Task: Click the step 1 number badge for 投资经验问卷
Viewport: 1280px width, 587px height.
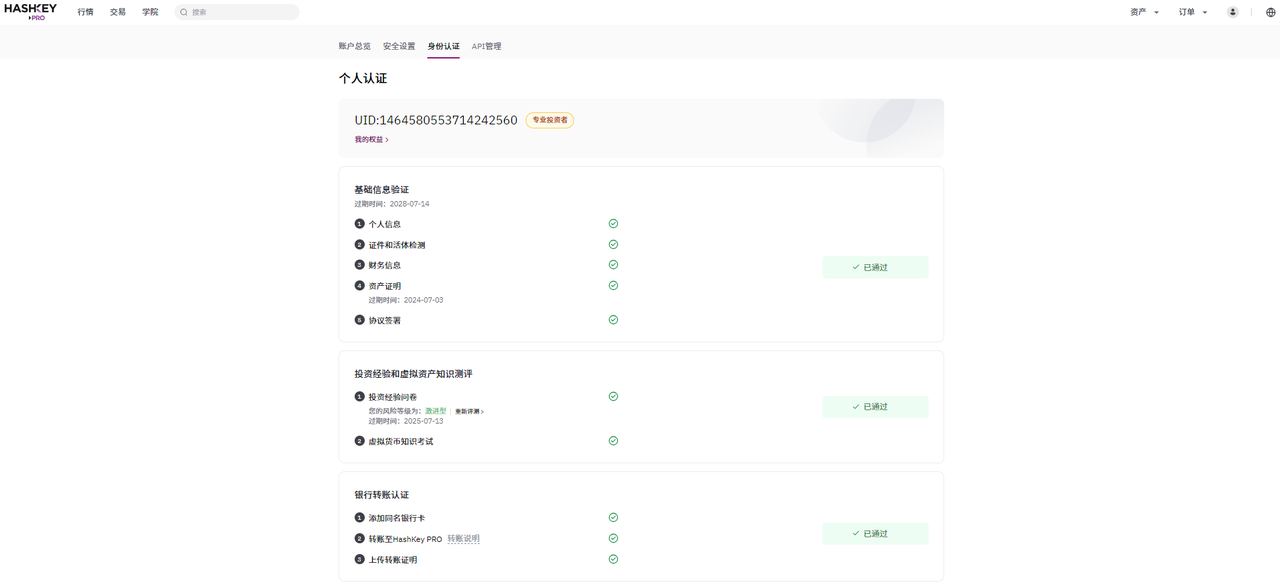Action: click(360, 396)
